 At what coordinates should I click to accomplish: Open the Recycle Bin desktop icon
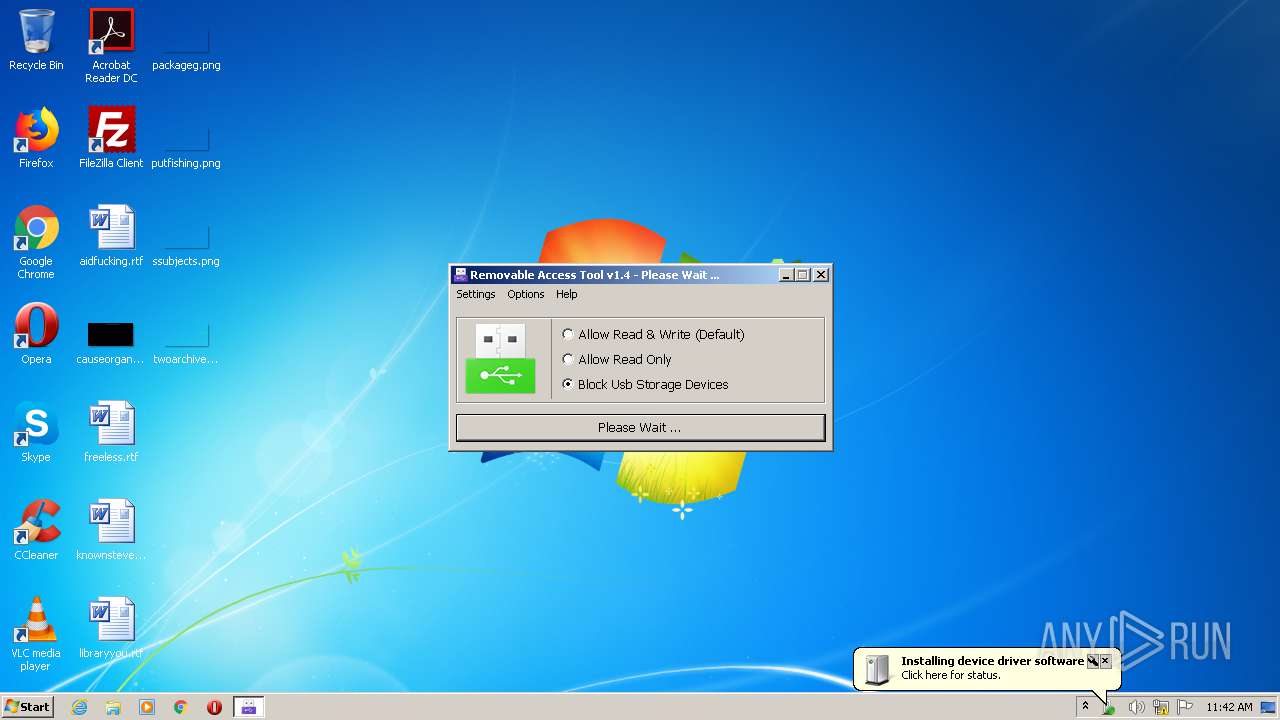(36, 40)
